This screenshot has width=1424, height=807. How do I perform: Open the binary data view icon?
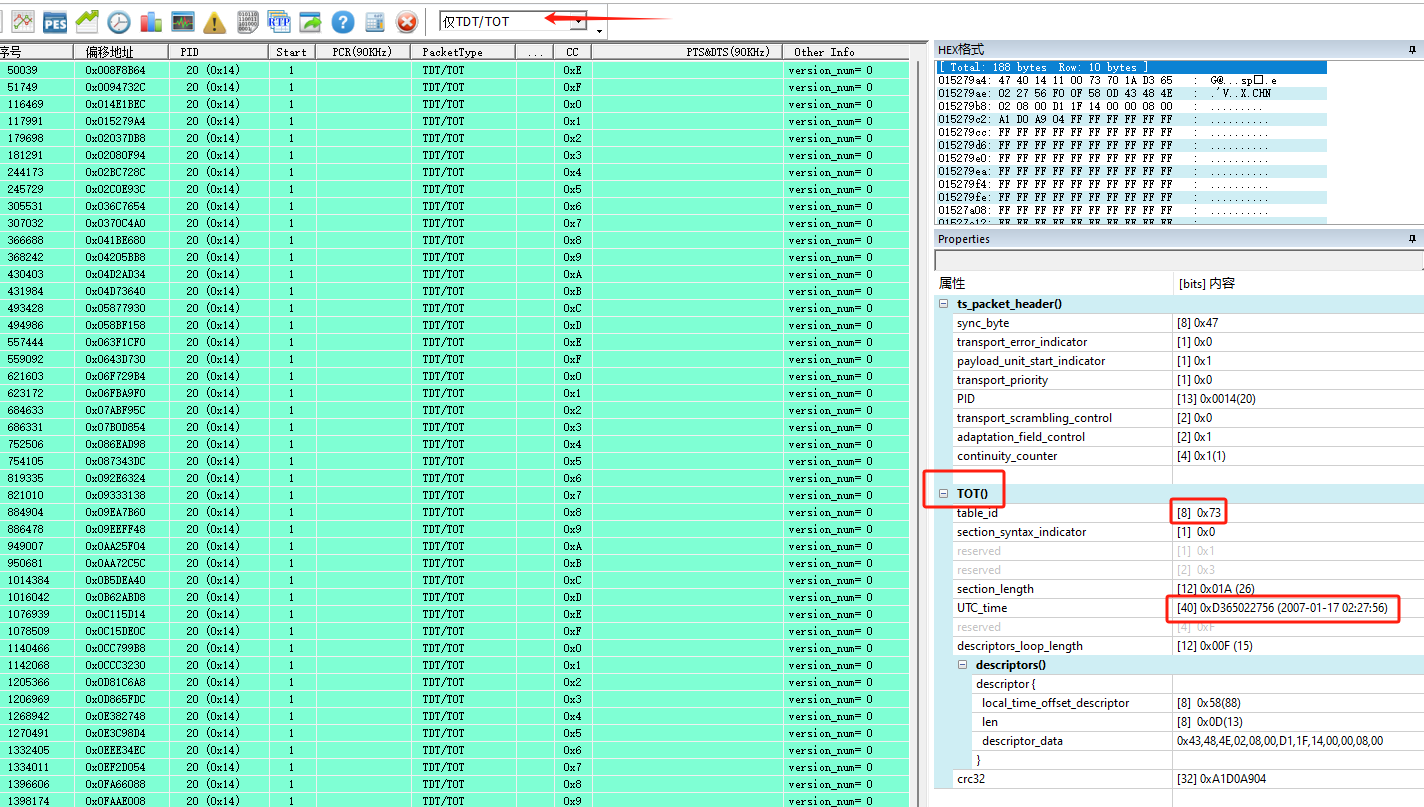pos(247,21)
